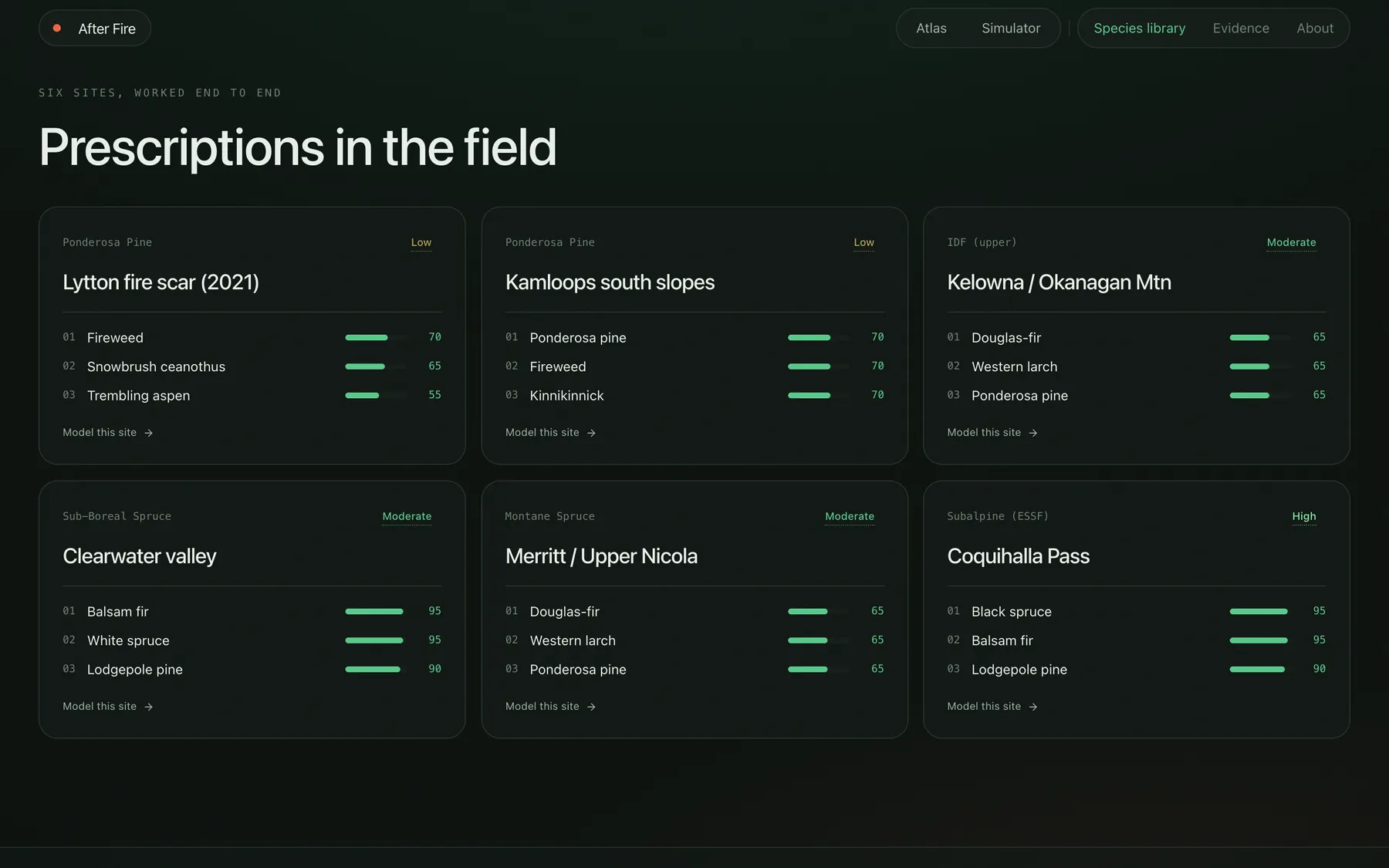Click arrow icon in Kelowna / Okanagan Mtn card
The height and width of the screenshot is (868, 1389).
1033,434
